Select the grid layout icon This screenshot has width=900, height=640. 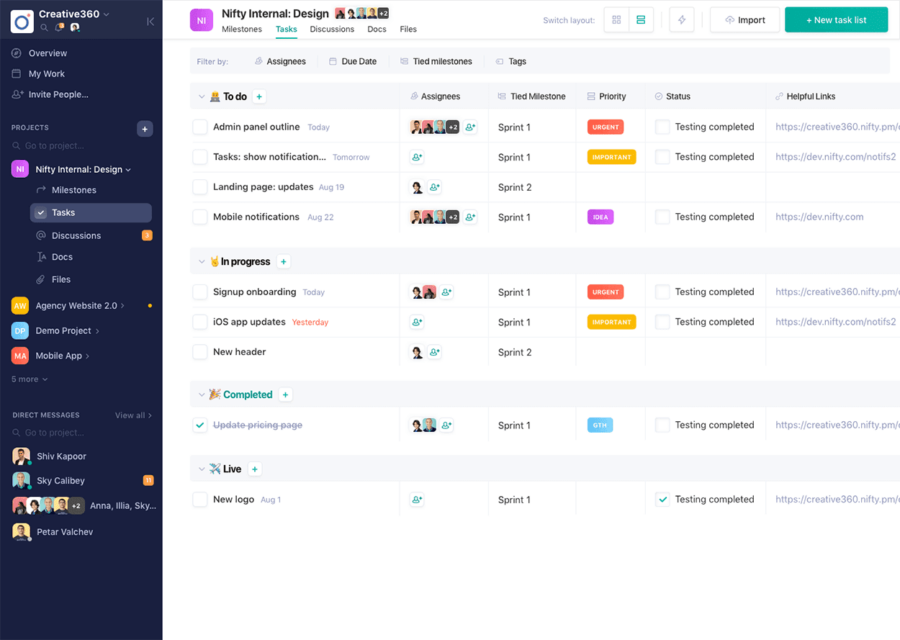pos(616,19)
